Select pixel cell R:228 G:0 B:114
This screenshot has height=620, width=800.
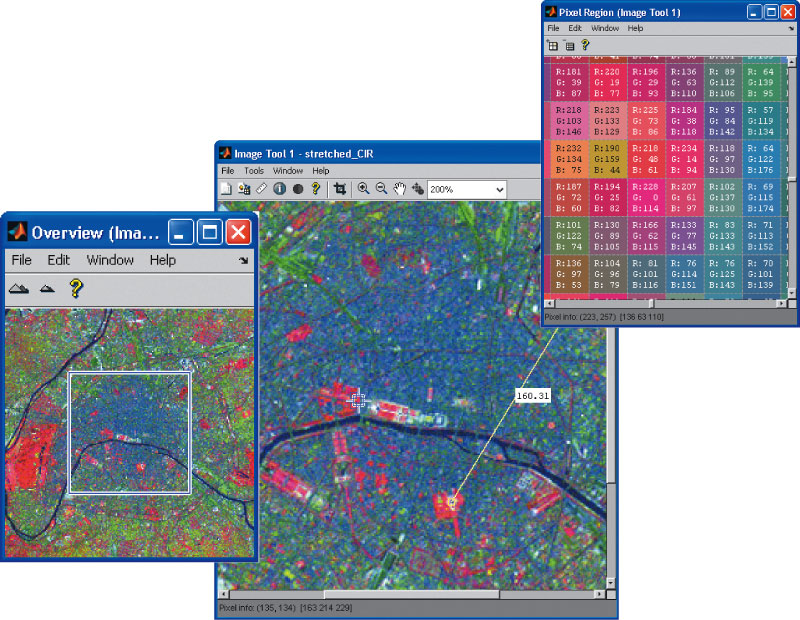(x=646, y=197)
